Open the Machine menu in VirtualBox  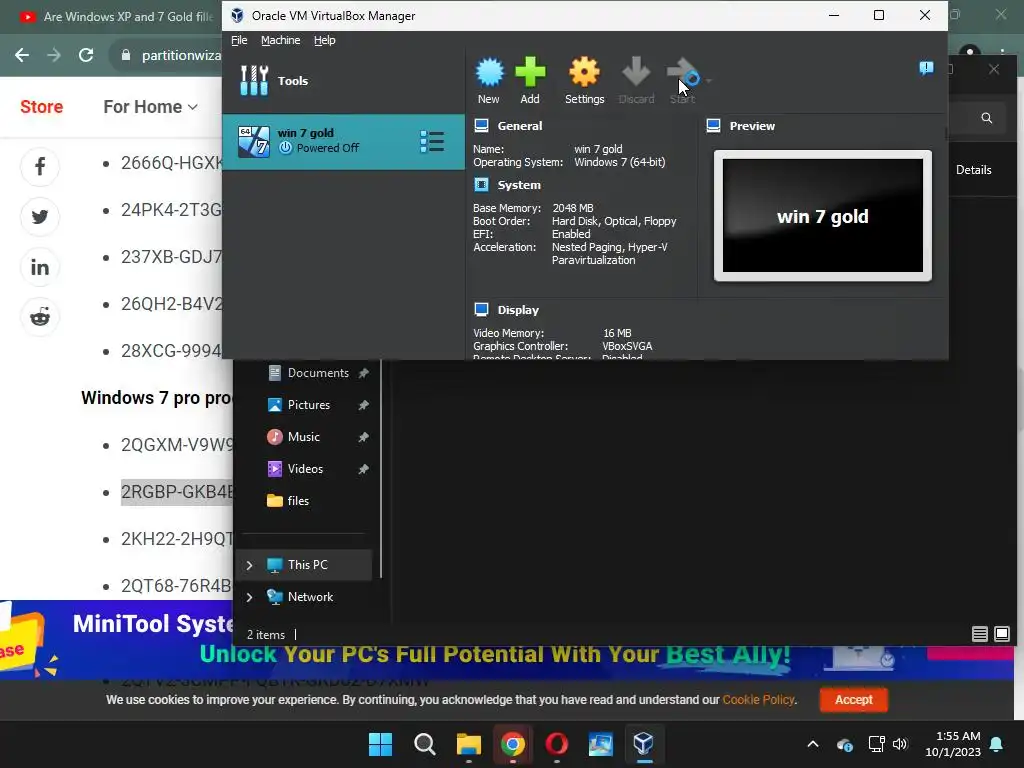280,40
